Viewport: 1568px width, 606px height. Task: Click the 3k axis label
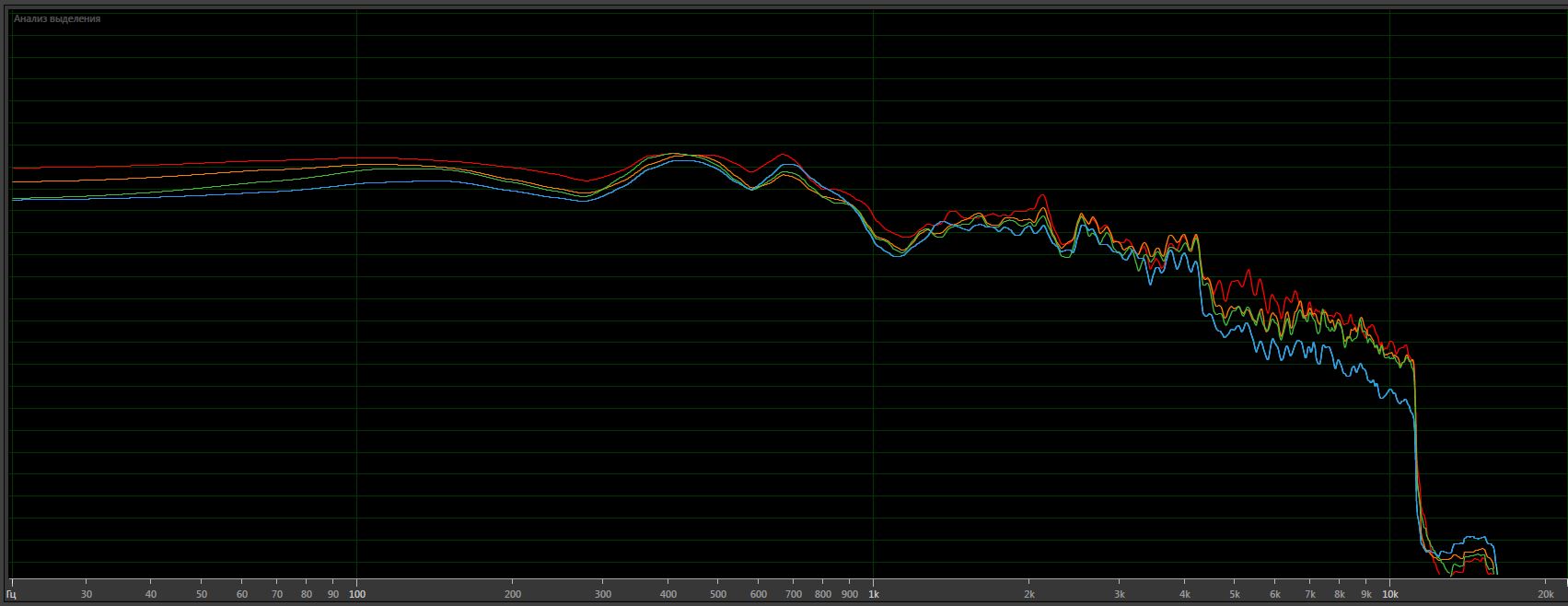(1120, 594)
